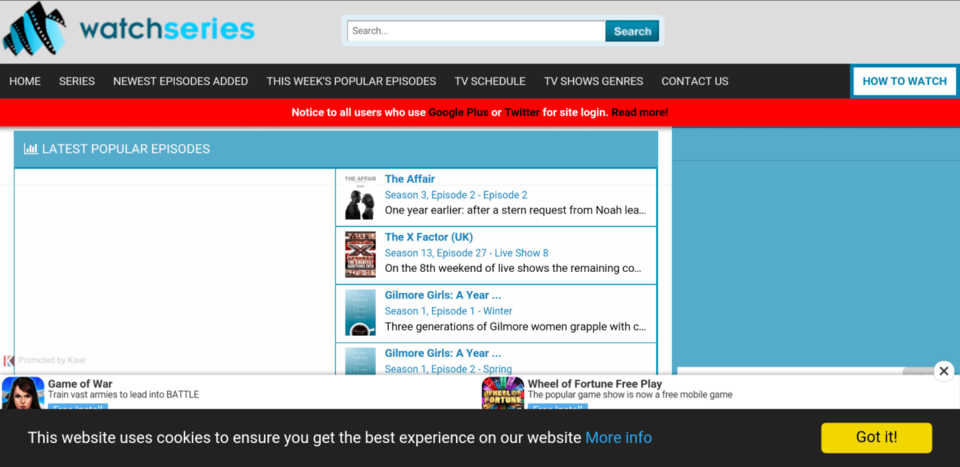The height and width of the screenshot is (467, 960).
Task: Open Gilmore Girls Winter episode thumbnail
Action: [x=360, y=312]
